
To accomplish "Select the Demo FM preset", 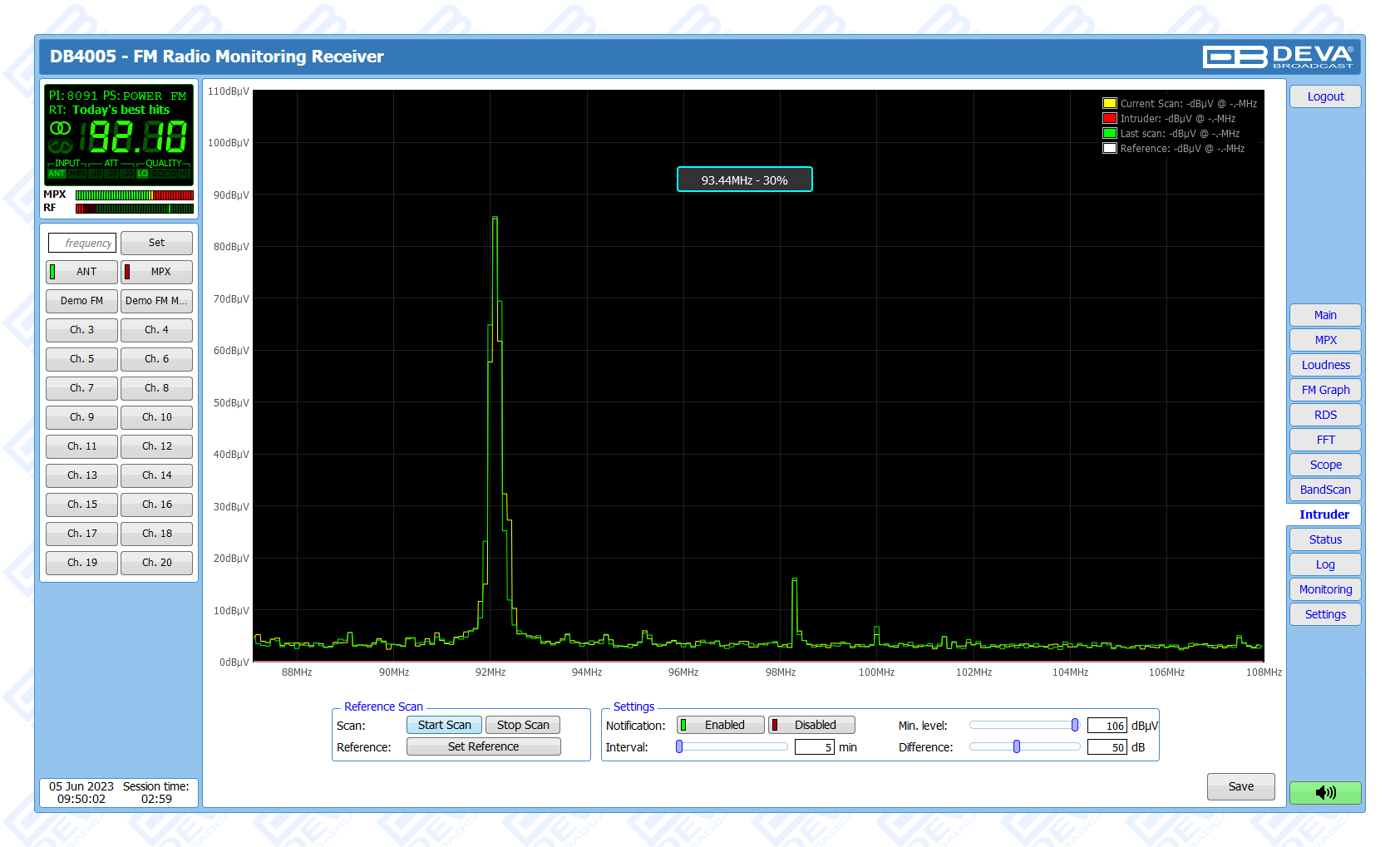I will coord(81,301).
